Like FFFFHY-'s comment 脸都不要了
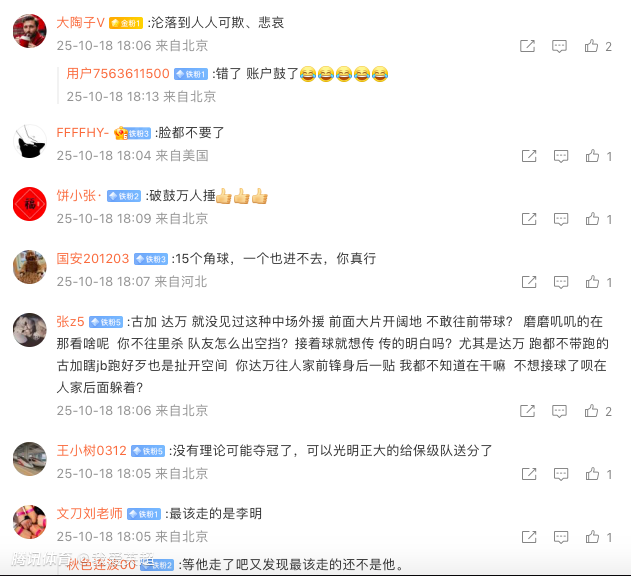 coord(592,156)
